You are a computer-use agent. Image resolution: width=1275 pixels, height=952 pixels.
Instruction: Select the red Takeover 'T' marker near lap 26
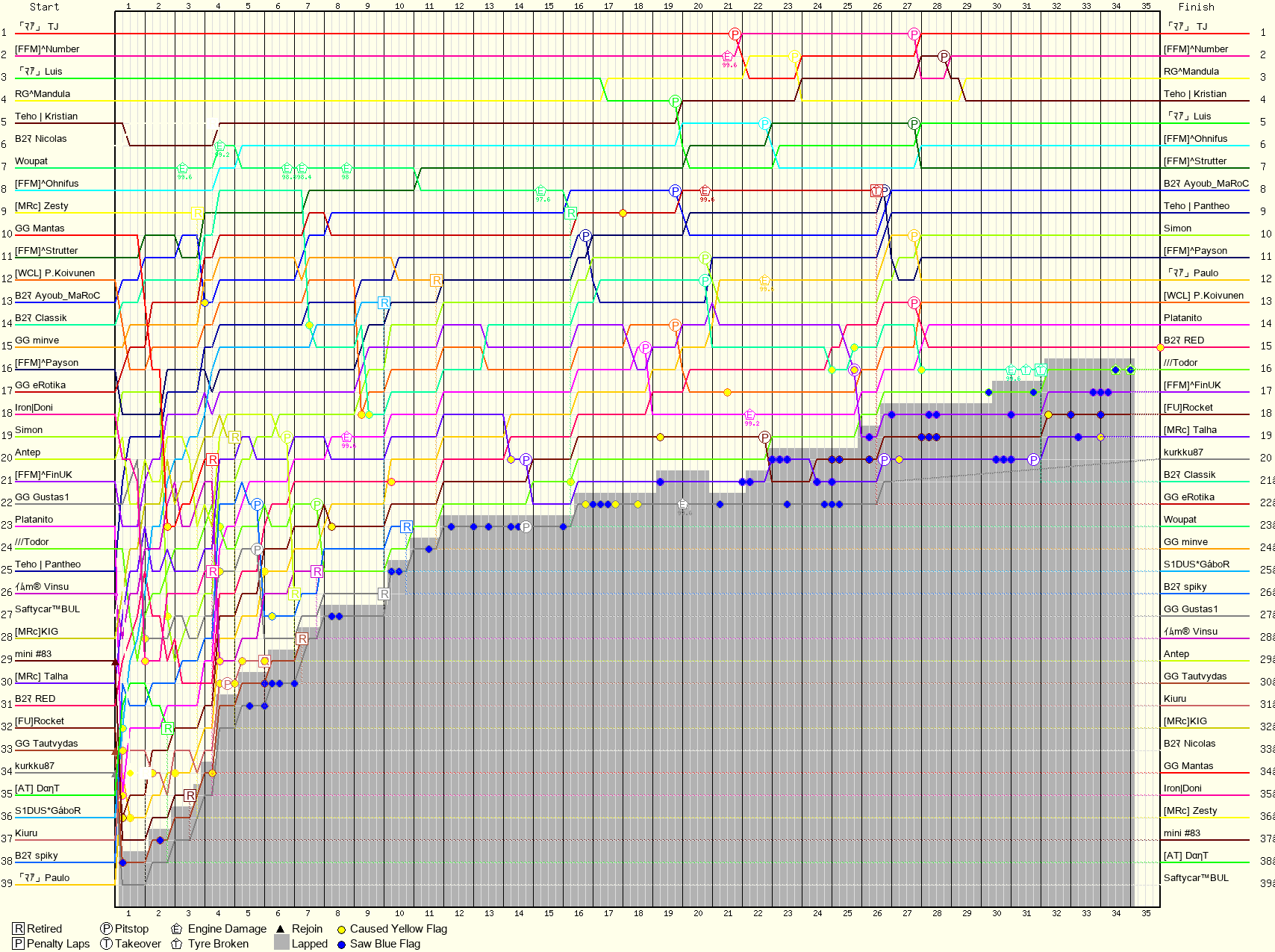(876, 190)
